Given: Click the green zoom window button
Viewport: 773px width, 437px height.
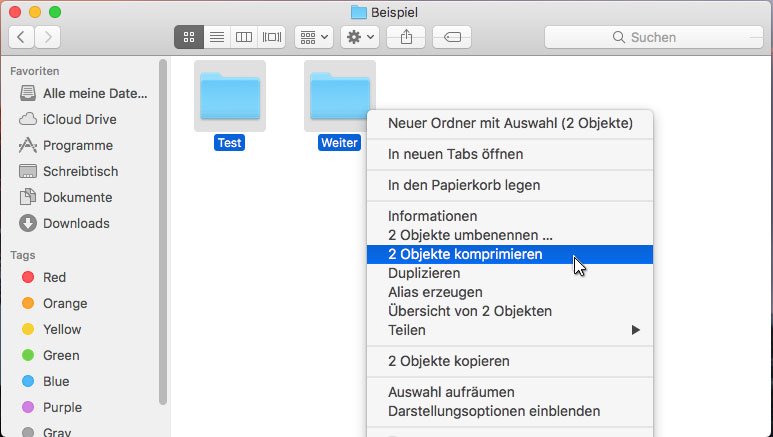Looking at the screenshot, I should coord(55,12).
